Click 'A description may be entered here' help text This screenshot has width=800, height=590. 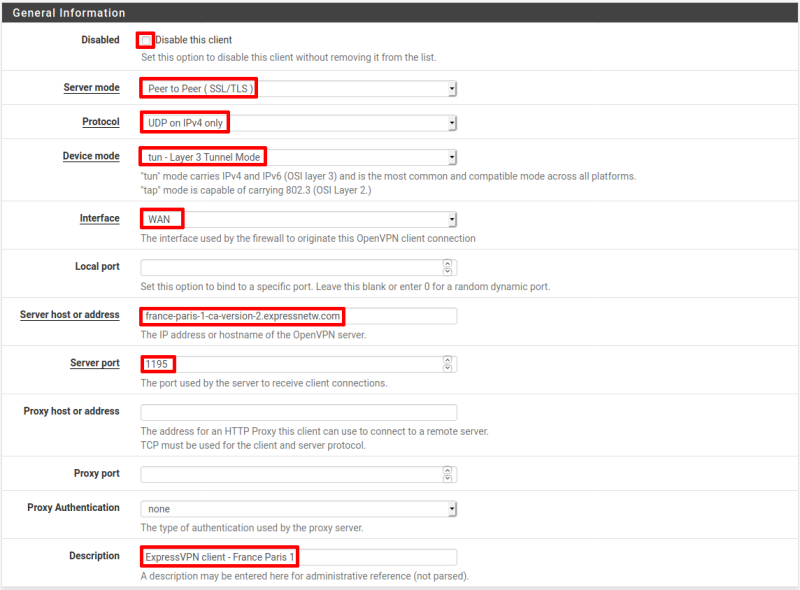(x=305, y=576)
